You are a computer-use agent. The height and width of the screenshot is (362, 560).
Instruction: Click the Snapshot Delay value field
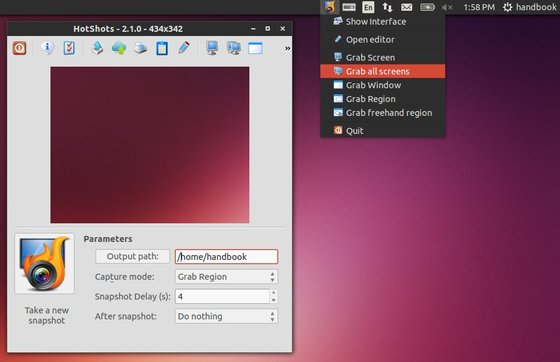[x=222, y=296]
